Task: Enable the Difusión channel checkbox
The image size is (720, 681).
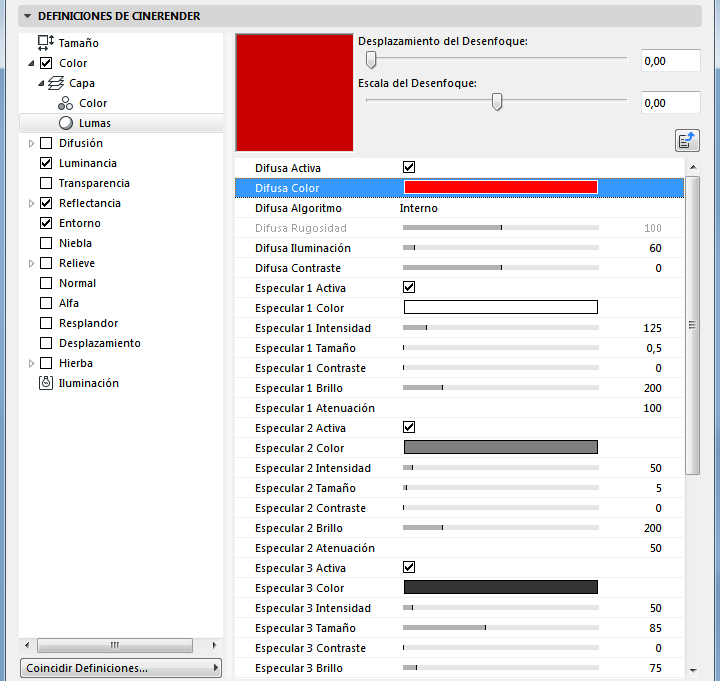Action: click(46, 143)
